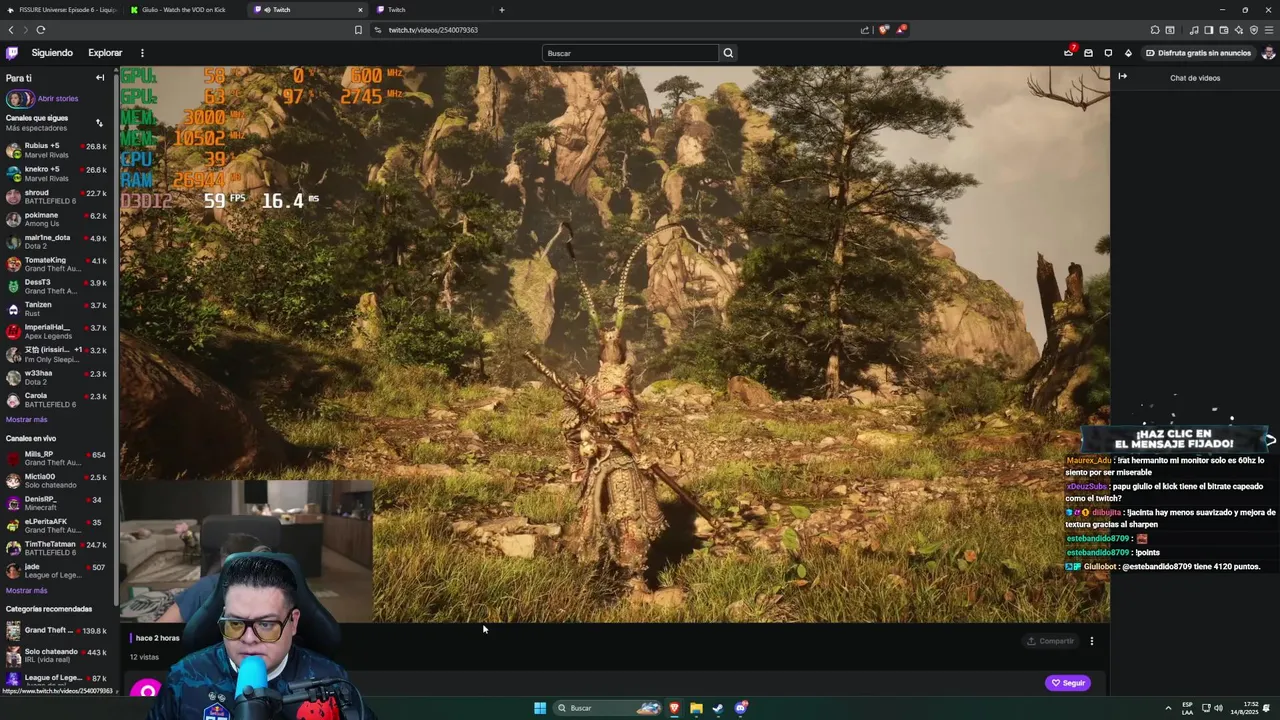The height and width of the screenshot is (720, 1280).
Task: Show more live channels (Mostrar más)
Action: click(26, 591)
